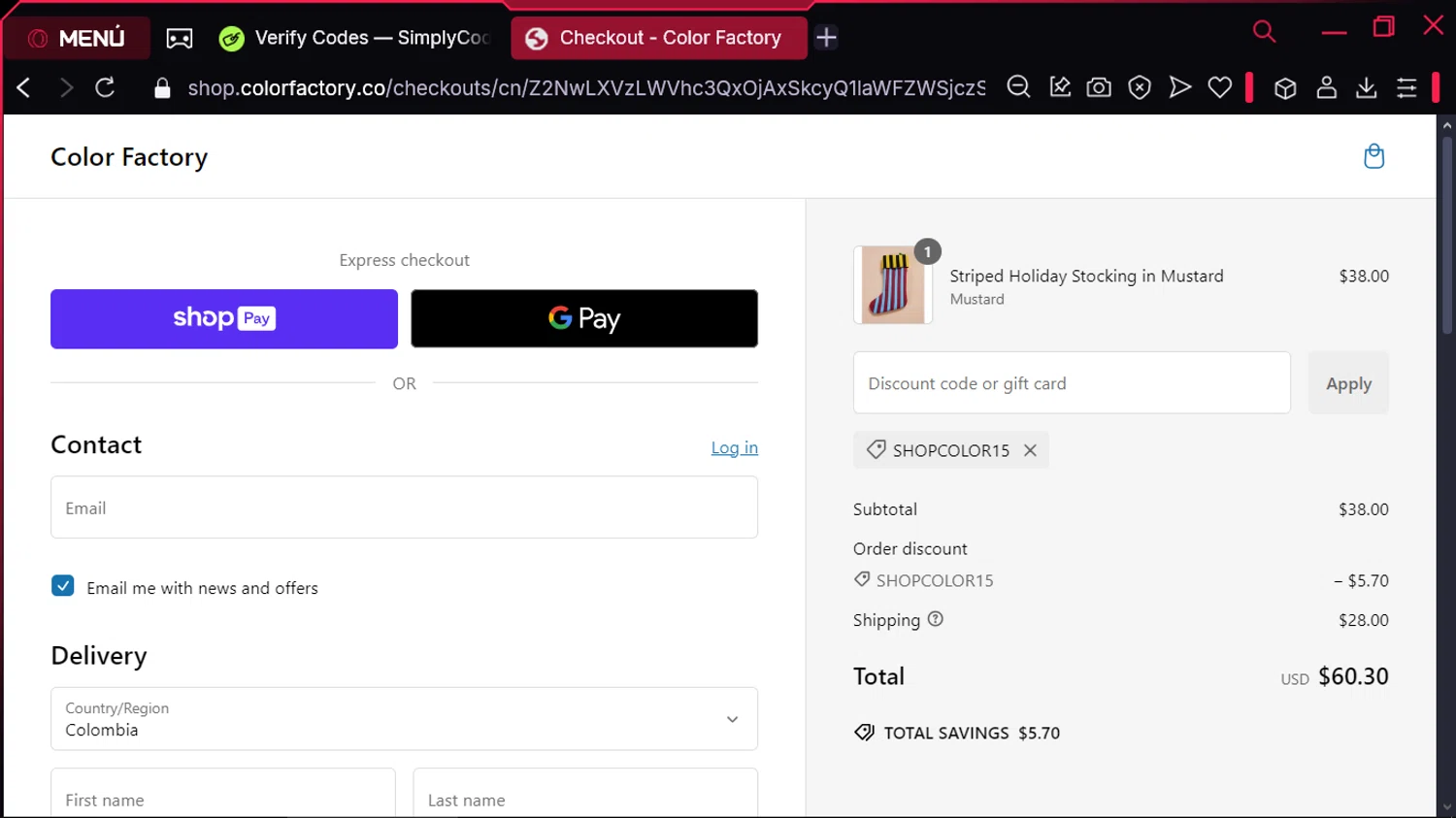1456x818 pixels.
Task: Uncheck Email me with news and offers
Action: point(63,586)
